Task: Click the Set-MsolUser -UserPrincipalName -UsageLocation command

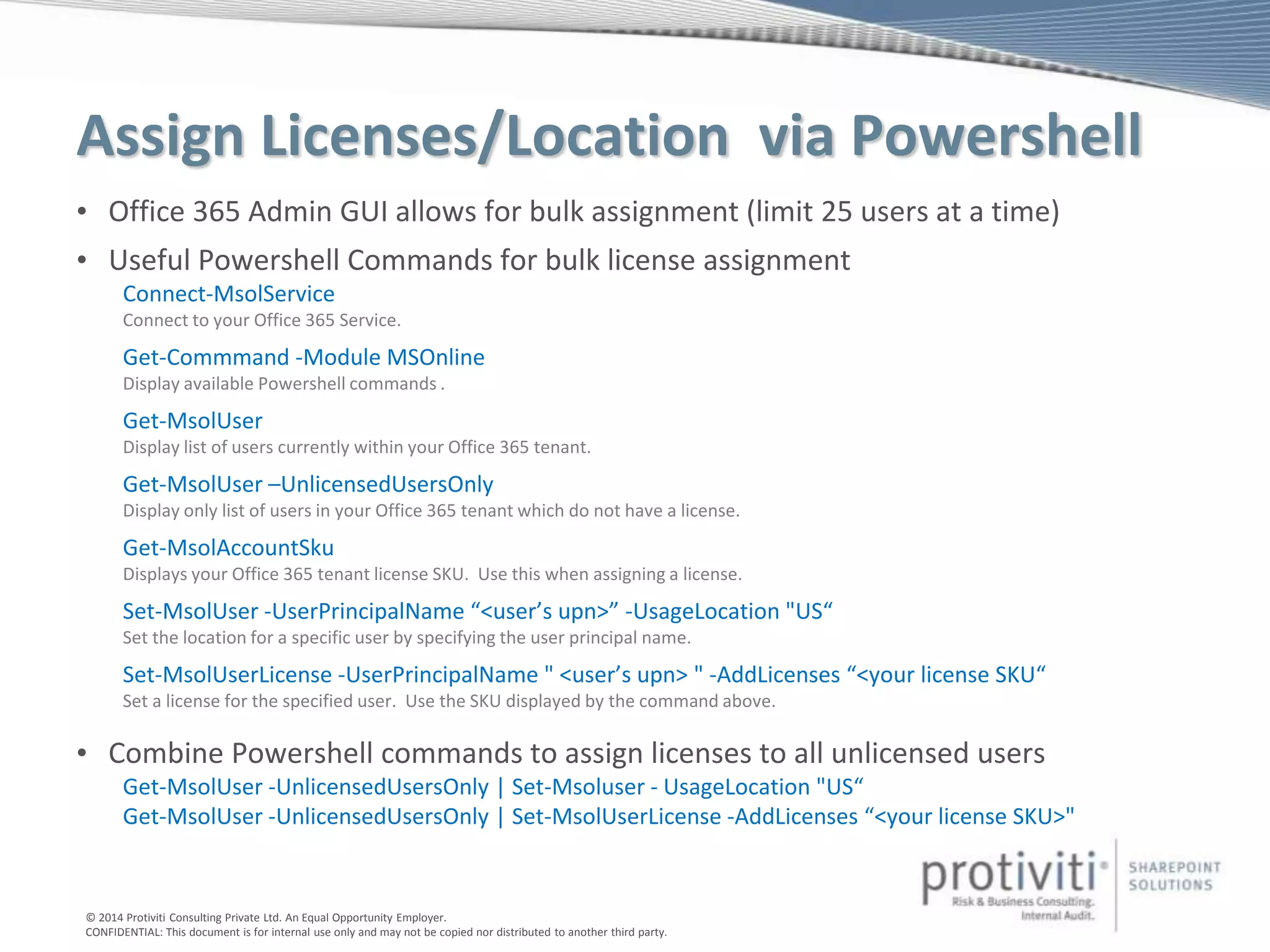Action: tap(477, 612)
